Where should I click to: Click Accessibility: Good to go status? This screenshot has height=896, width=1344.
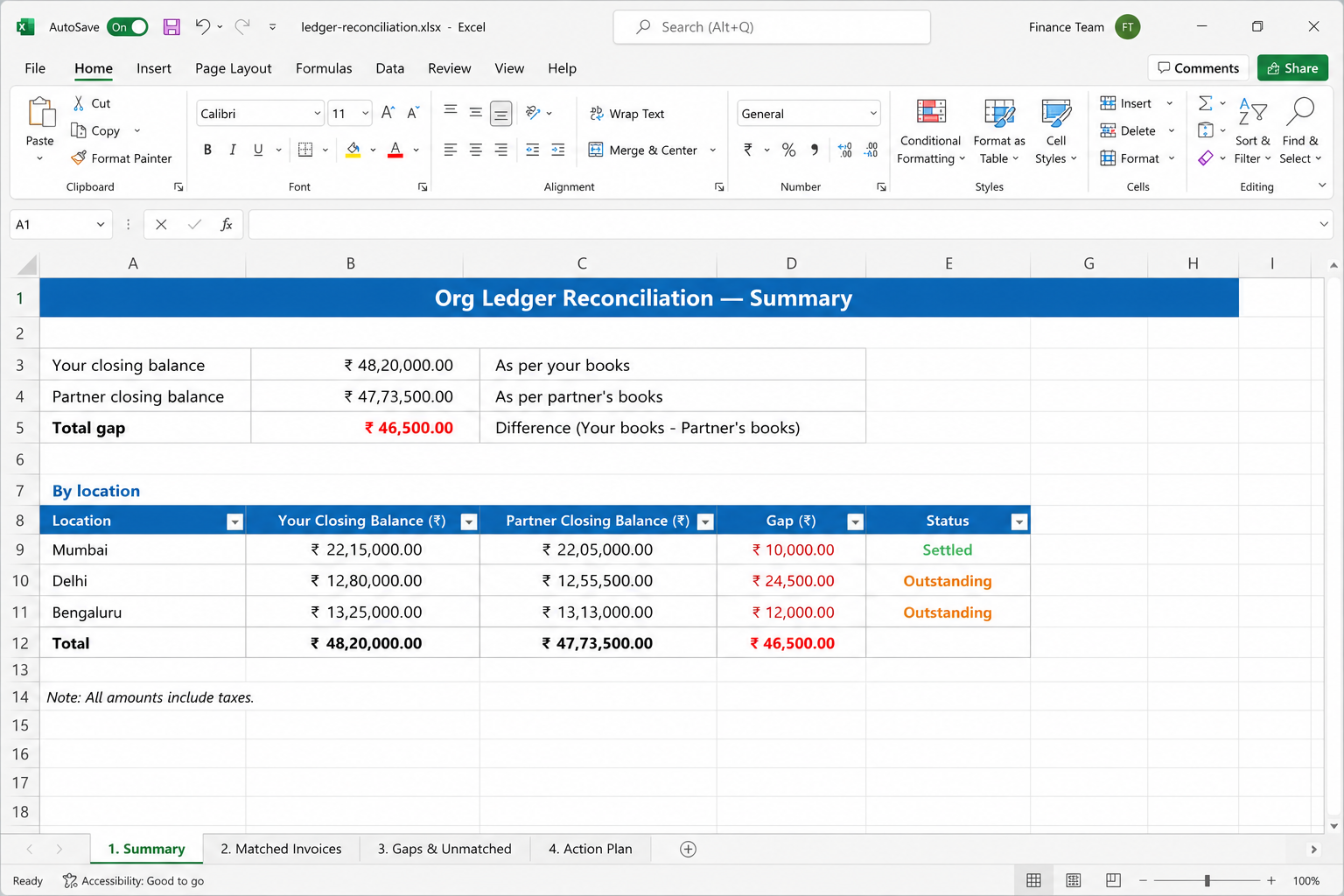[133, 881]
